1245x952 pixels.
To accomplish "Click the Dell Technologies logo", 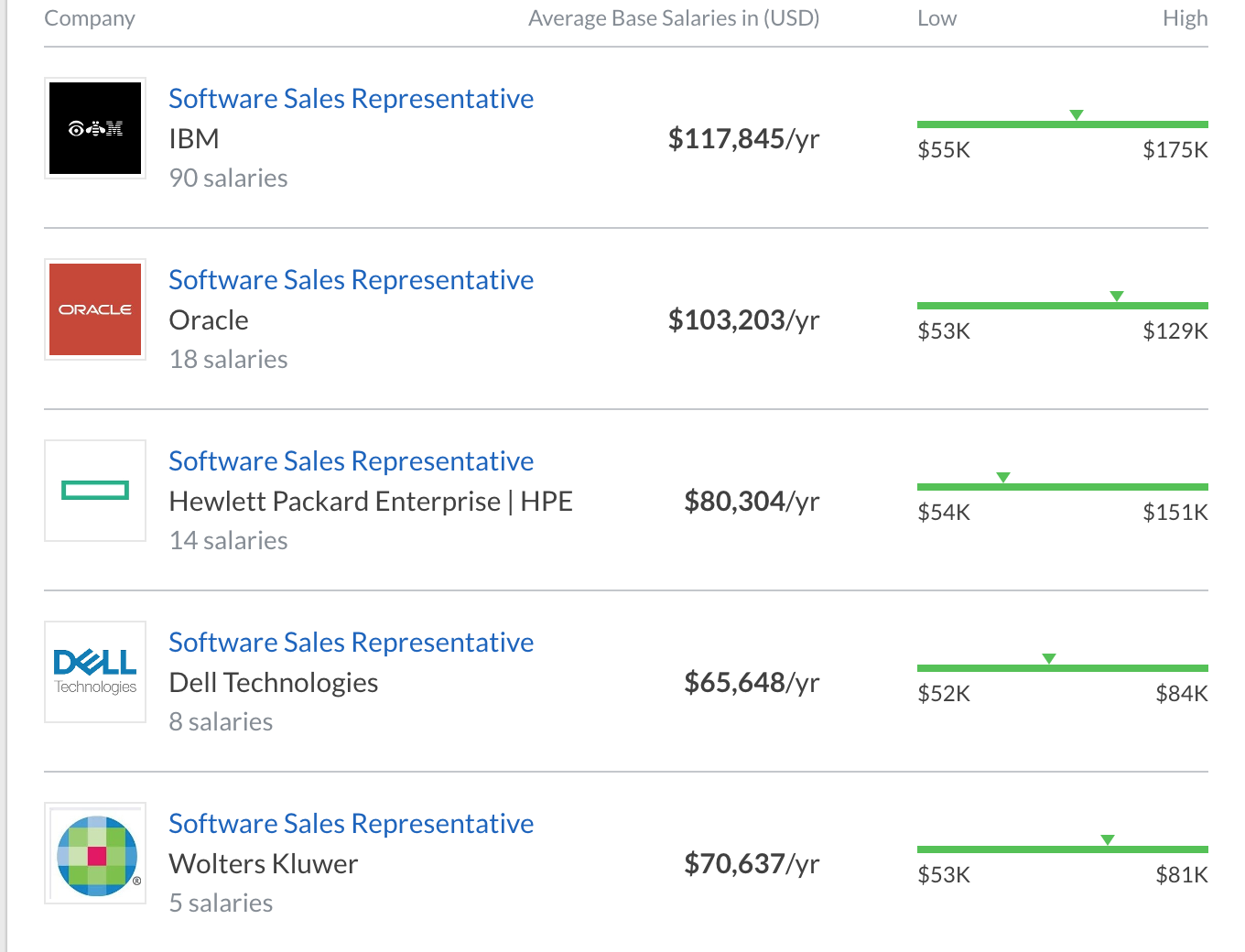I will [x=95, y=672].
